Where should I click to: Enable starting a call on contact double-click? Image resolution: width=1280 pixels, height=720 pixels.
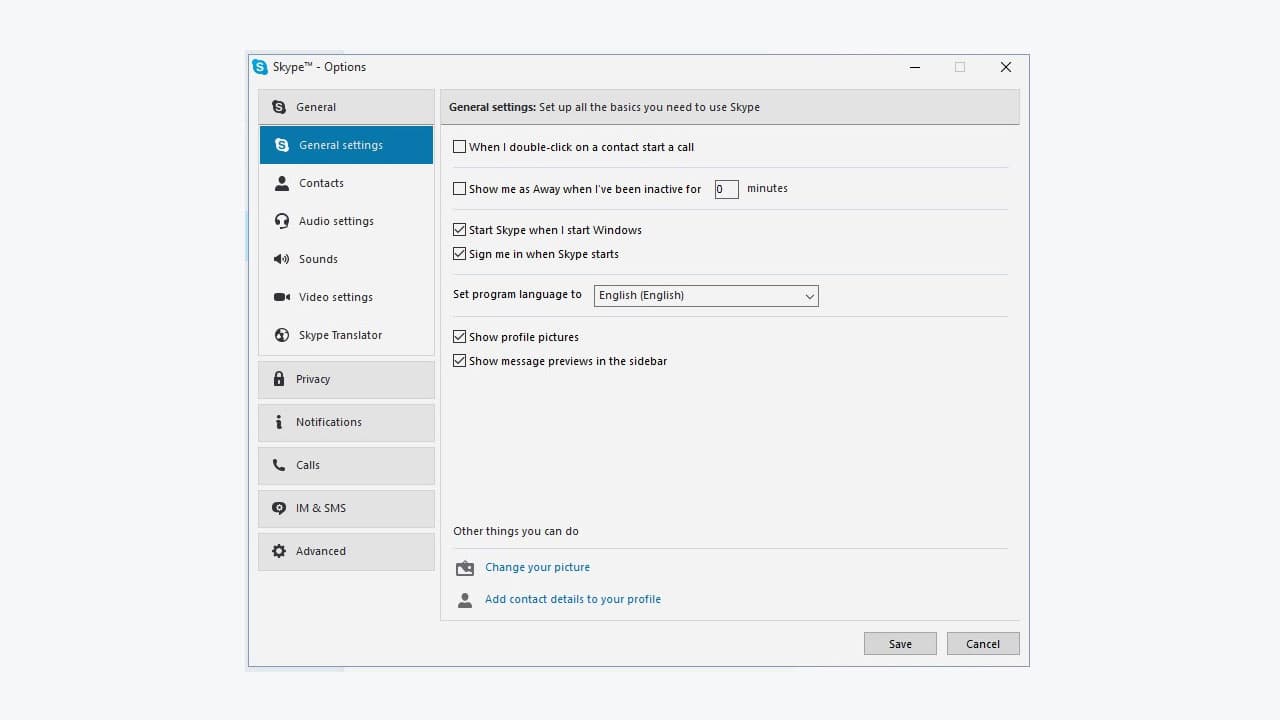coord(459,146)
